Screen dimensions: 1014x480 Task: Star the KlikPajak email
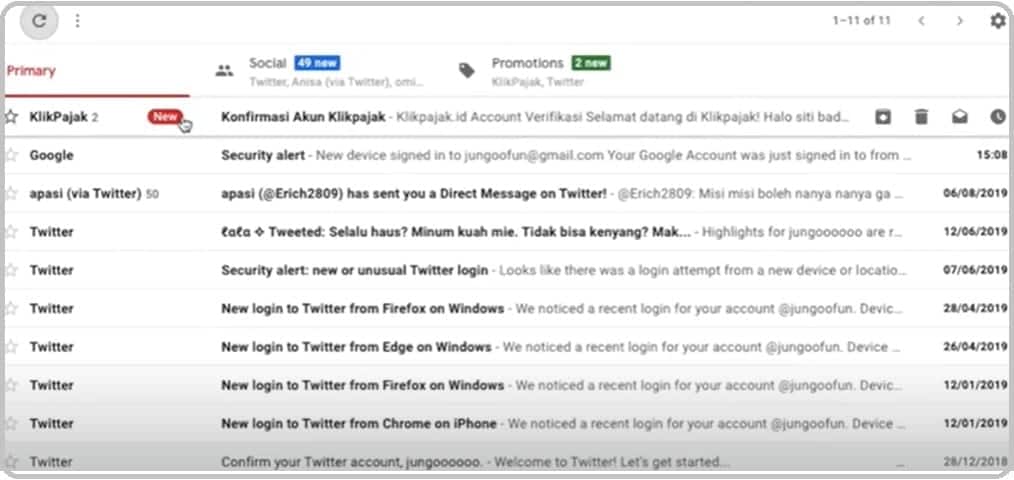pos(11,117)
